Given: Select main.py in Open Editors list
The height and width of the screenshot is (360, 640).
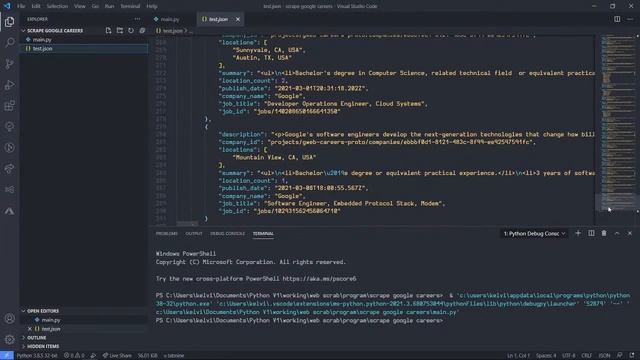Looking at the screenshot, I should pos(84,320).
